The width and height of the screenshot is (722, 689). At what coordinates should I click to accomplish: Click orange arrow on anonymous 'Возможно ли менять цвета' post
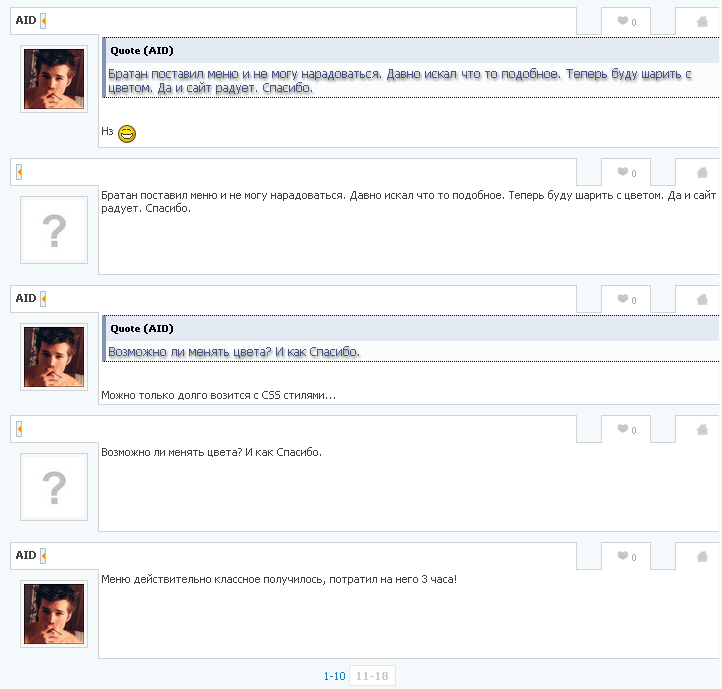19,429
